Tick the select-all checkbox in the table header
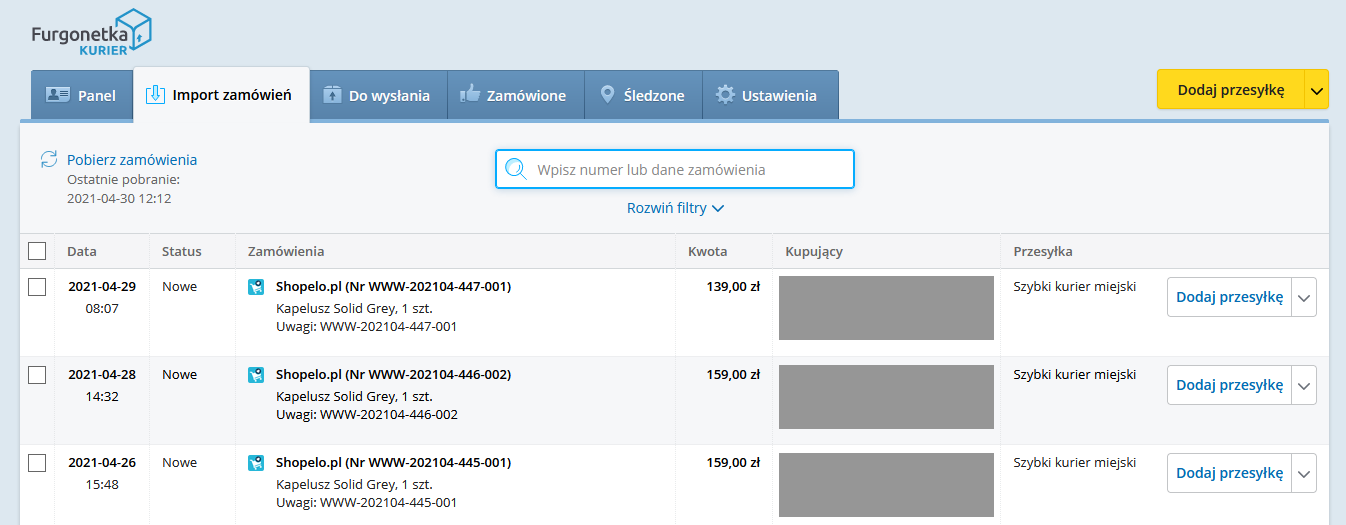Image resolution: width=1346 pixels, height=525 pixels. [37, 251]
